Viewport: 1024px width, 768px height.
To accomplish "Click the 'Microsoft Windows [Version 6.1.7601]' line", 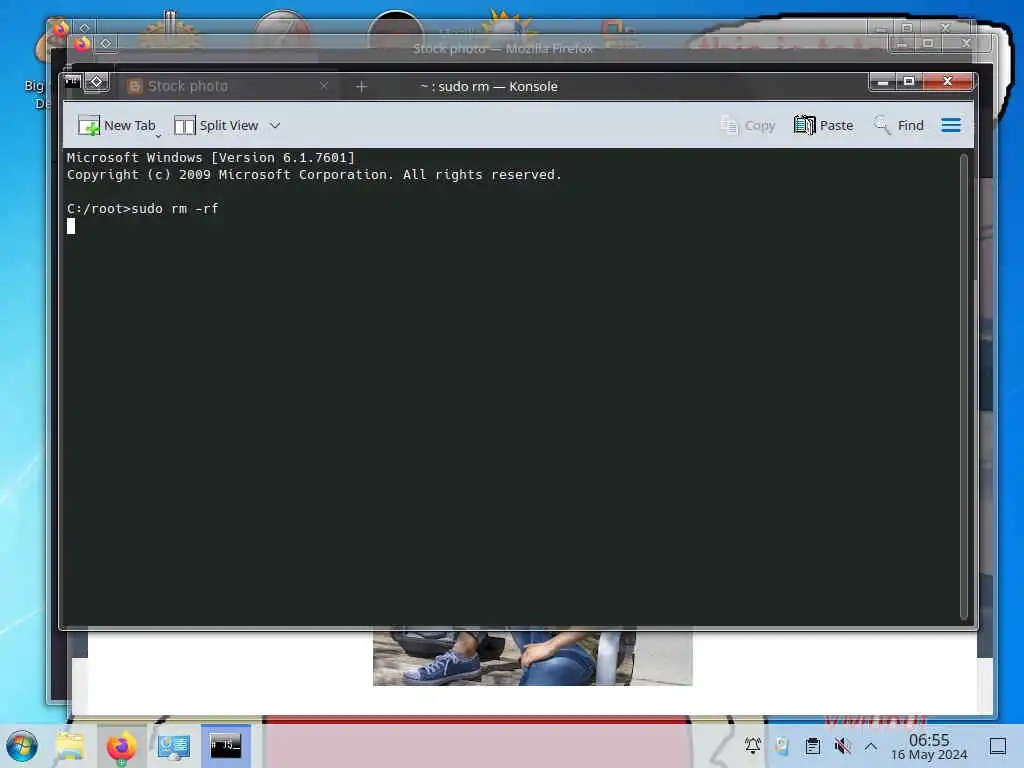I will pyautogui.click(x=210, y=157).
